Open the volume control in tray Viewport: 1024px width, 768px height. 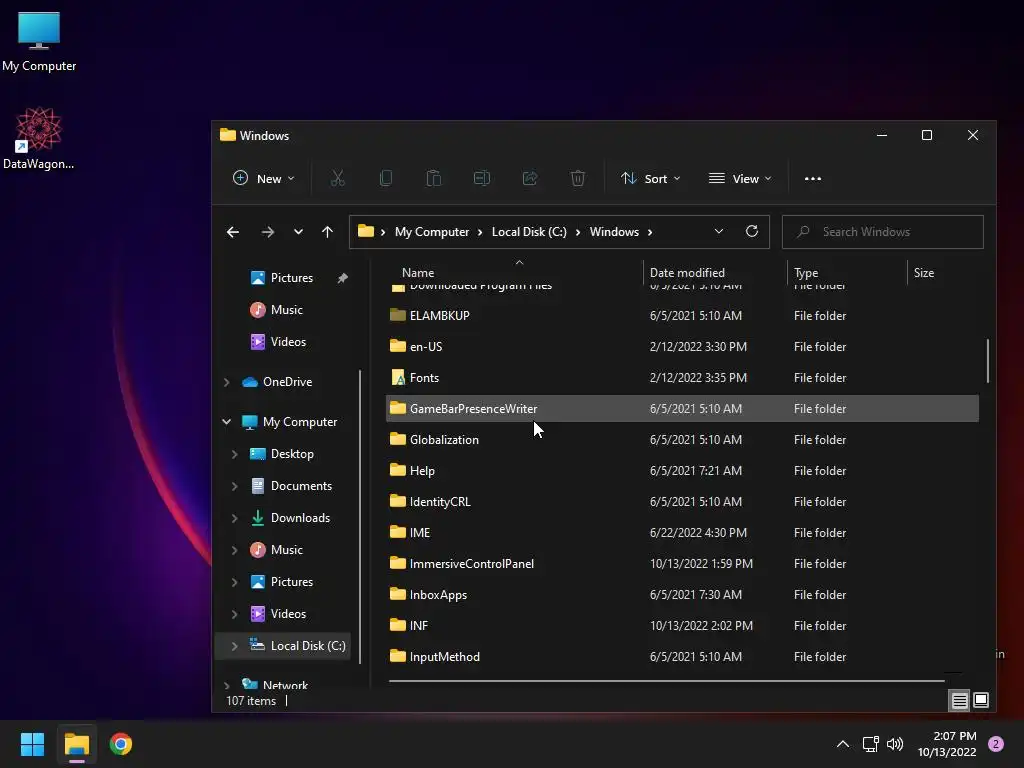pos(895,744)
